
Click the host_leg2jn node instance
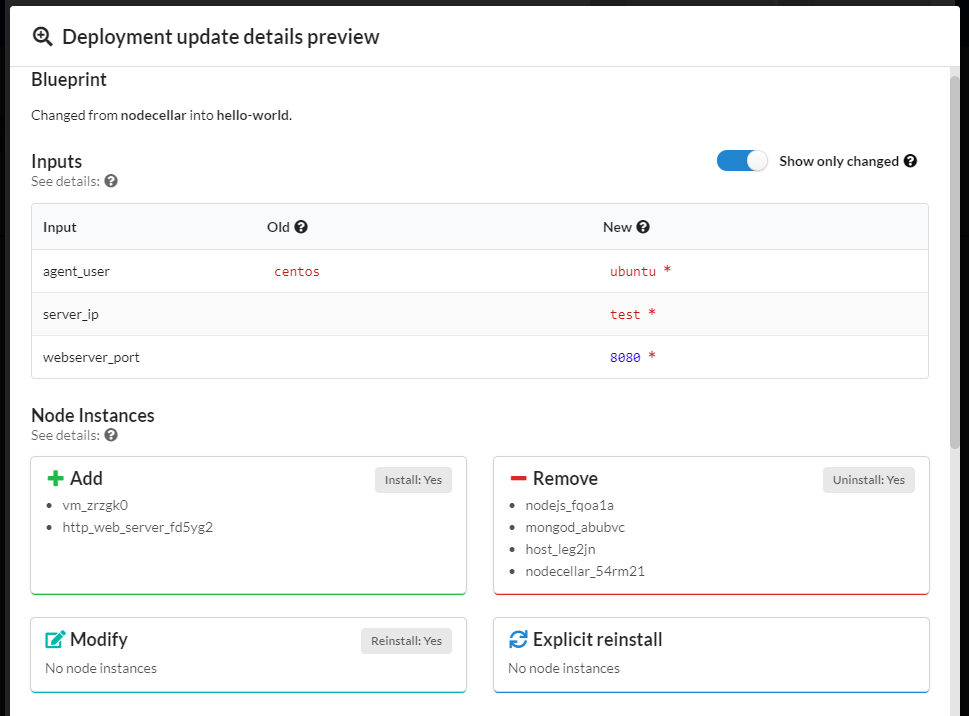point(561,549)
